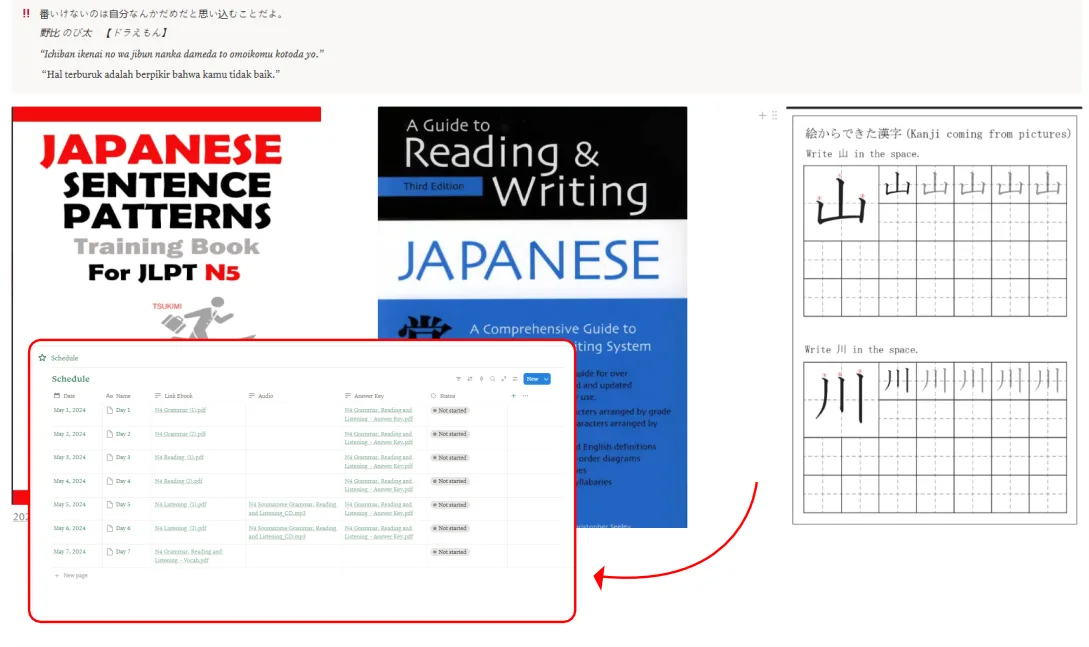The width and height of the screenshot is (1089, 647).
Task: Click New page at table bottom
Action: tap(71, 575)
